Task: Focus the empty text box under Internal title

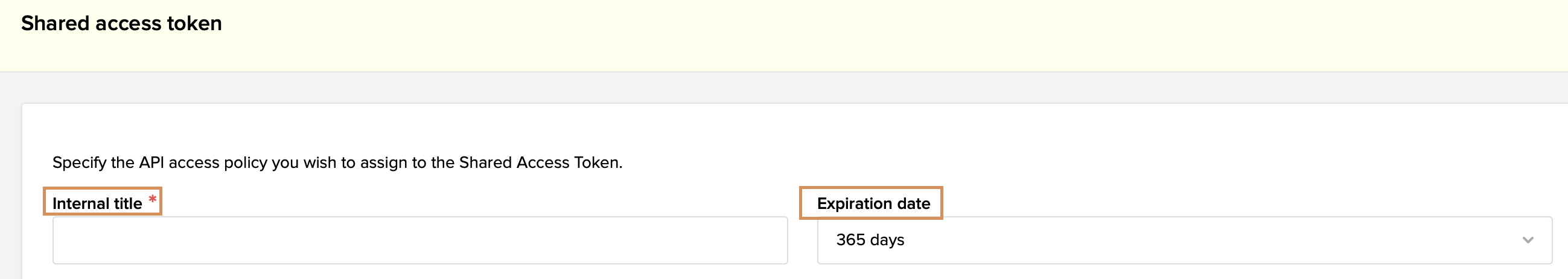Action: (419, 240)
